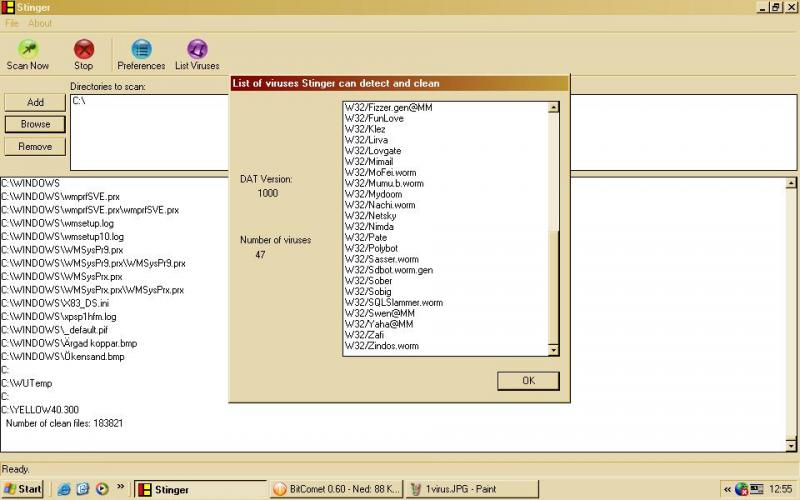Click the media player quick launch icon
The image size is (800, 500).
(x=101, y=489)
